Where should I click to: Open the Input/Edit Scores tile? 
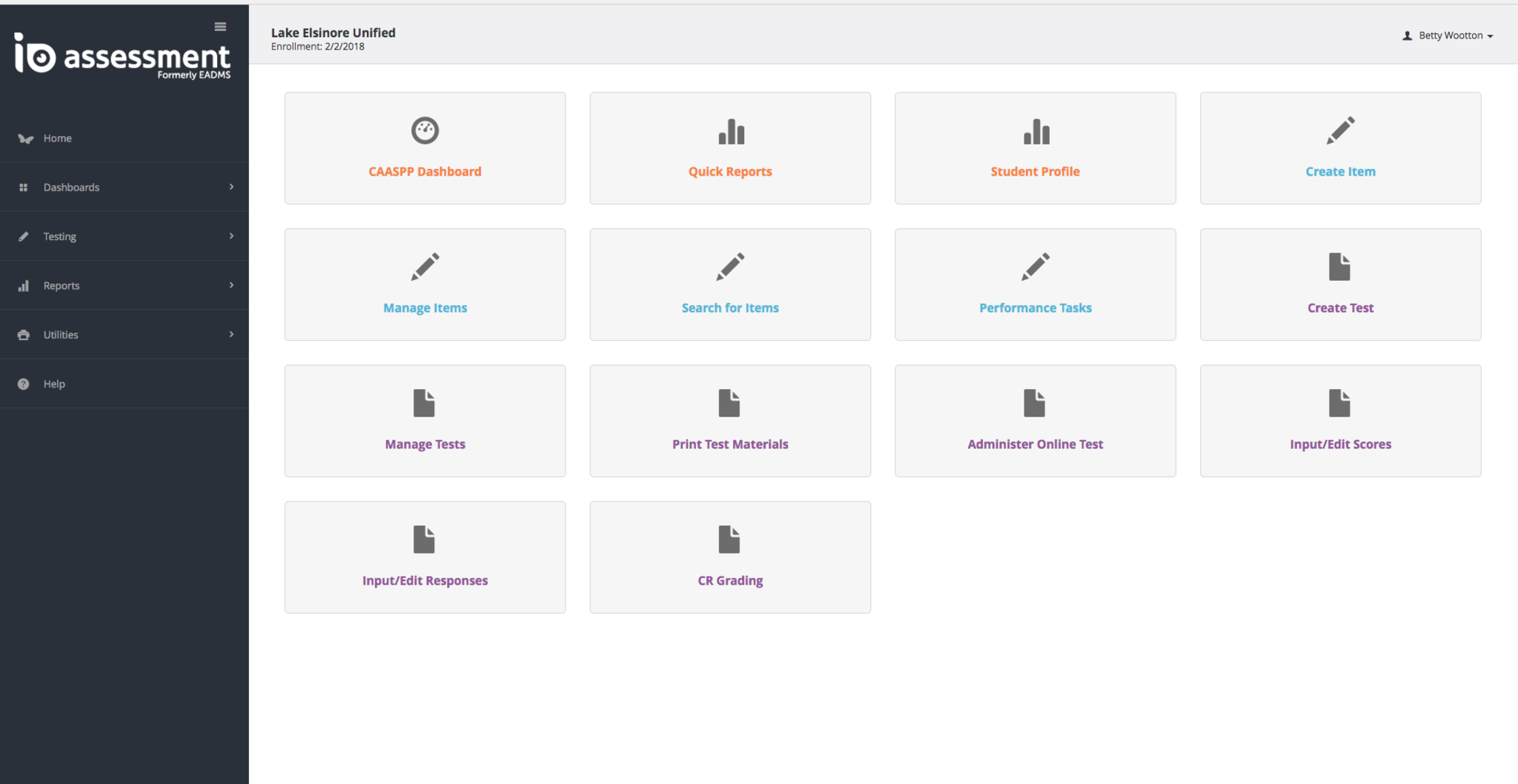[x=1340, y=421]
